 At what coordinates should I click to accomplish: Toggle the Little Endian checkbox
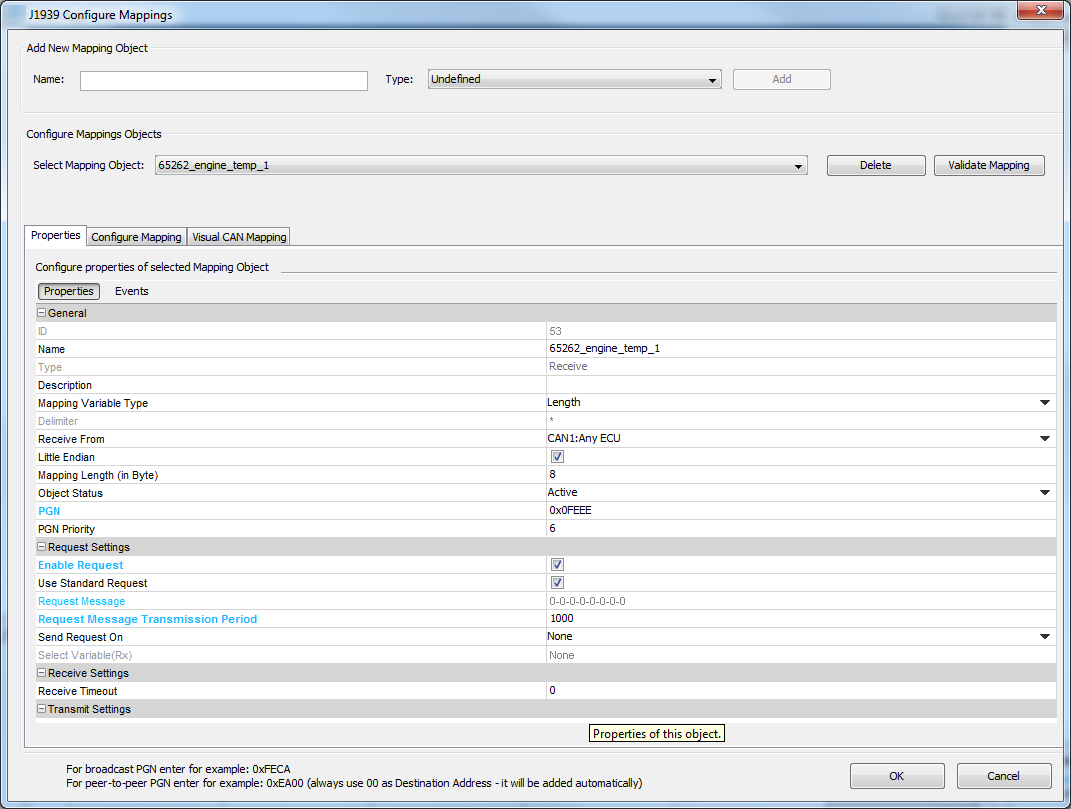coord(557,456)
